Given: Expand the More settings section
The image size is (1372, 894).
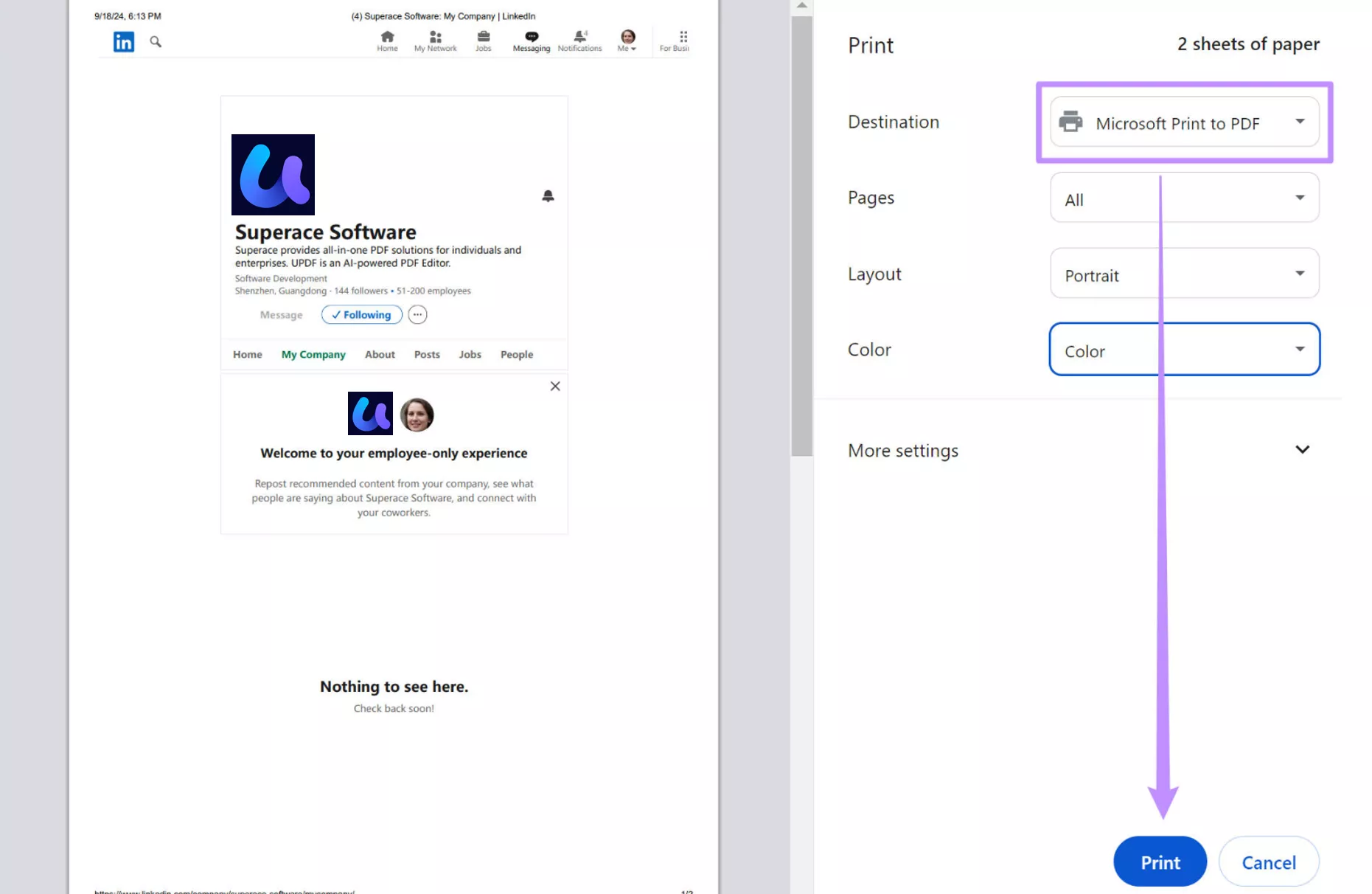Looking at the screenshot, I should pyautogui.click(x=1302, y=449).
